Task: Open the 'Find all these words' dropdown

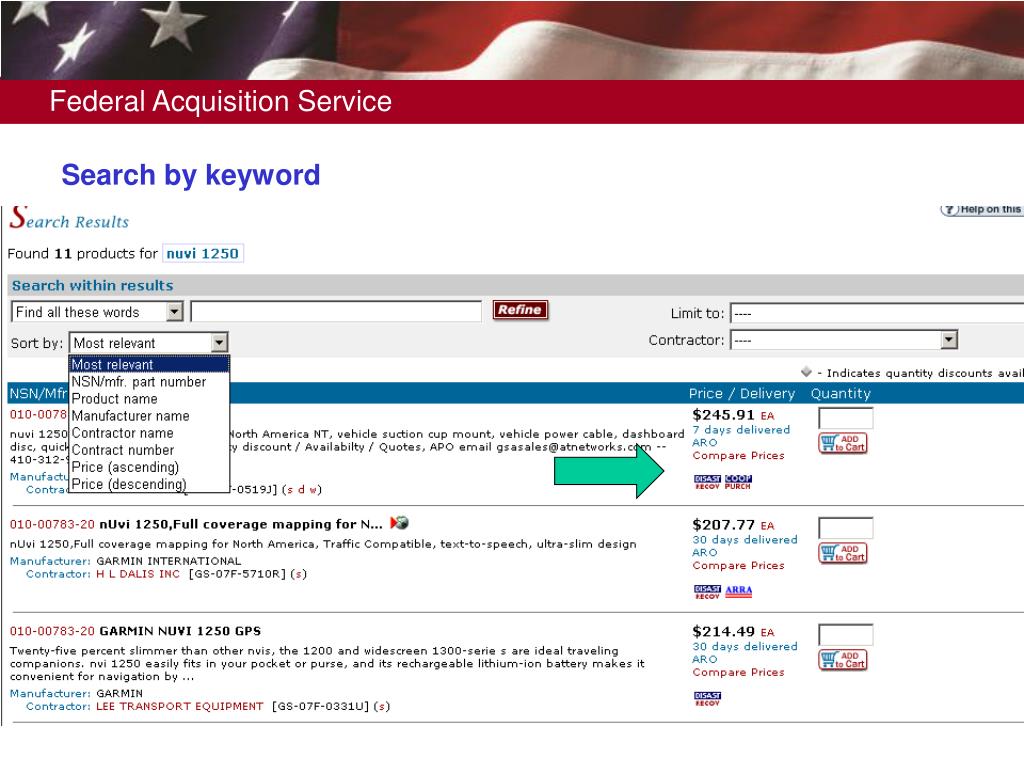Action: pos(97,312)
